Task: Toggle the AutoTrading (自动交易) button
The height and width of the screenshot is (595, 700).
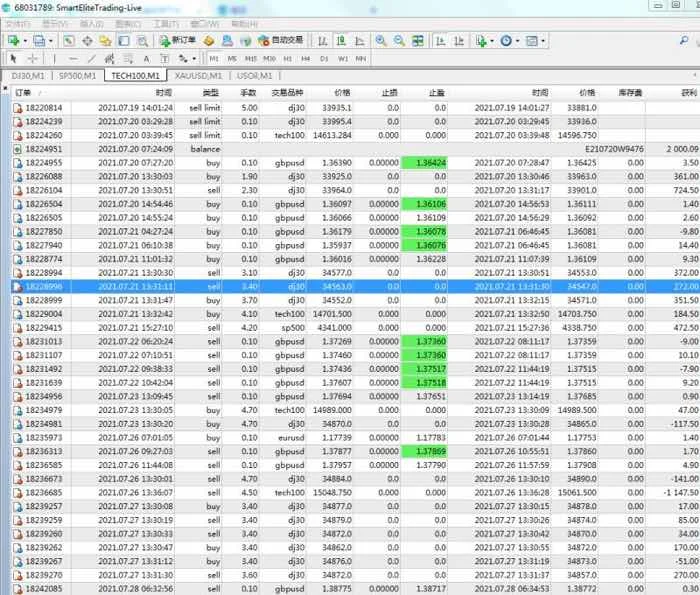Action: coord(283,41)
